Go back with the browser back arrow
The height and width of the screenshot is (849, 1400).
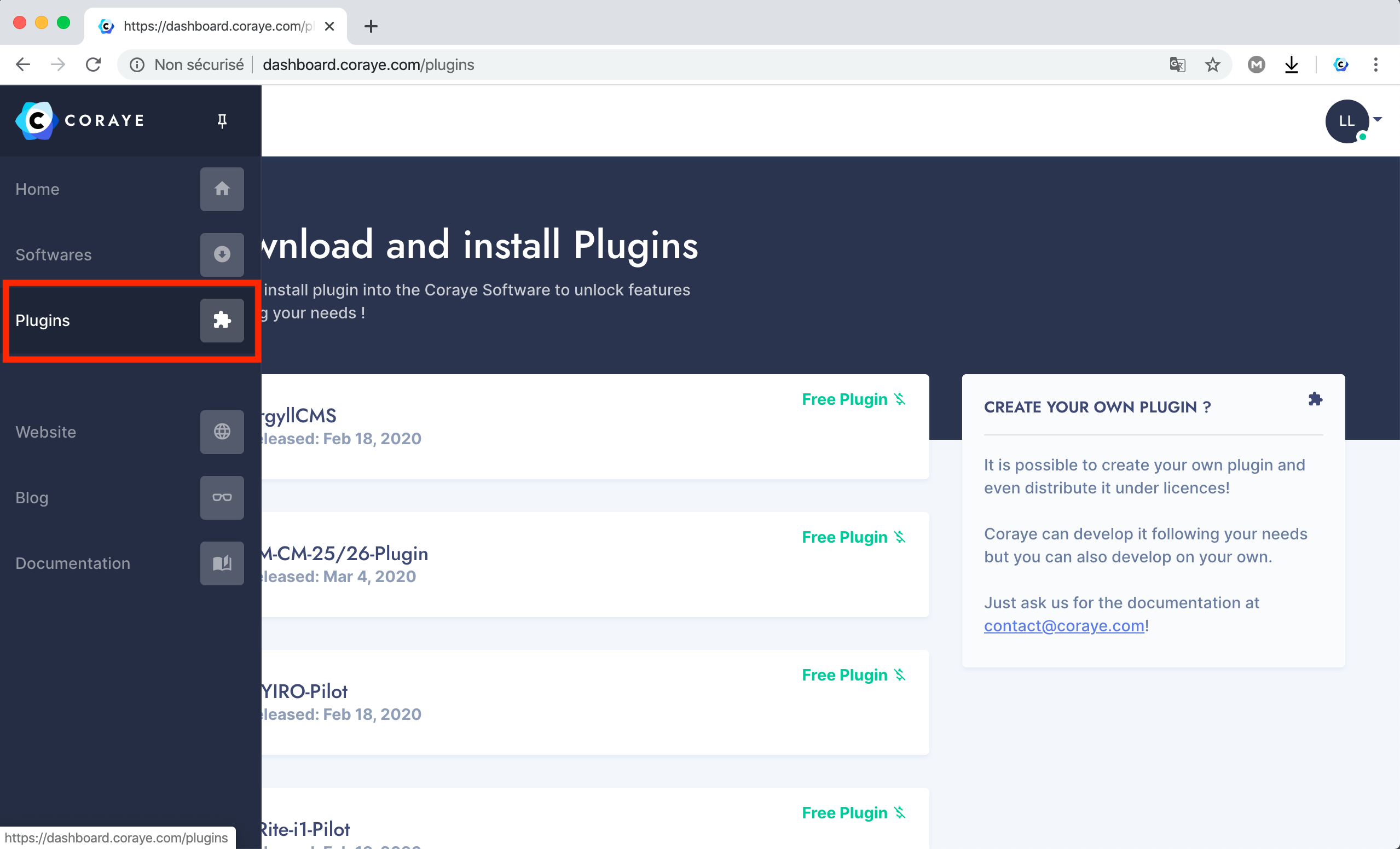tap(23, 65)
